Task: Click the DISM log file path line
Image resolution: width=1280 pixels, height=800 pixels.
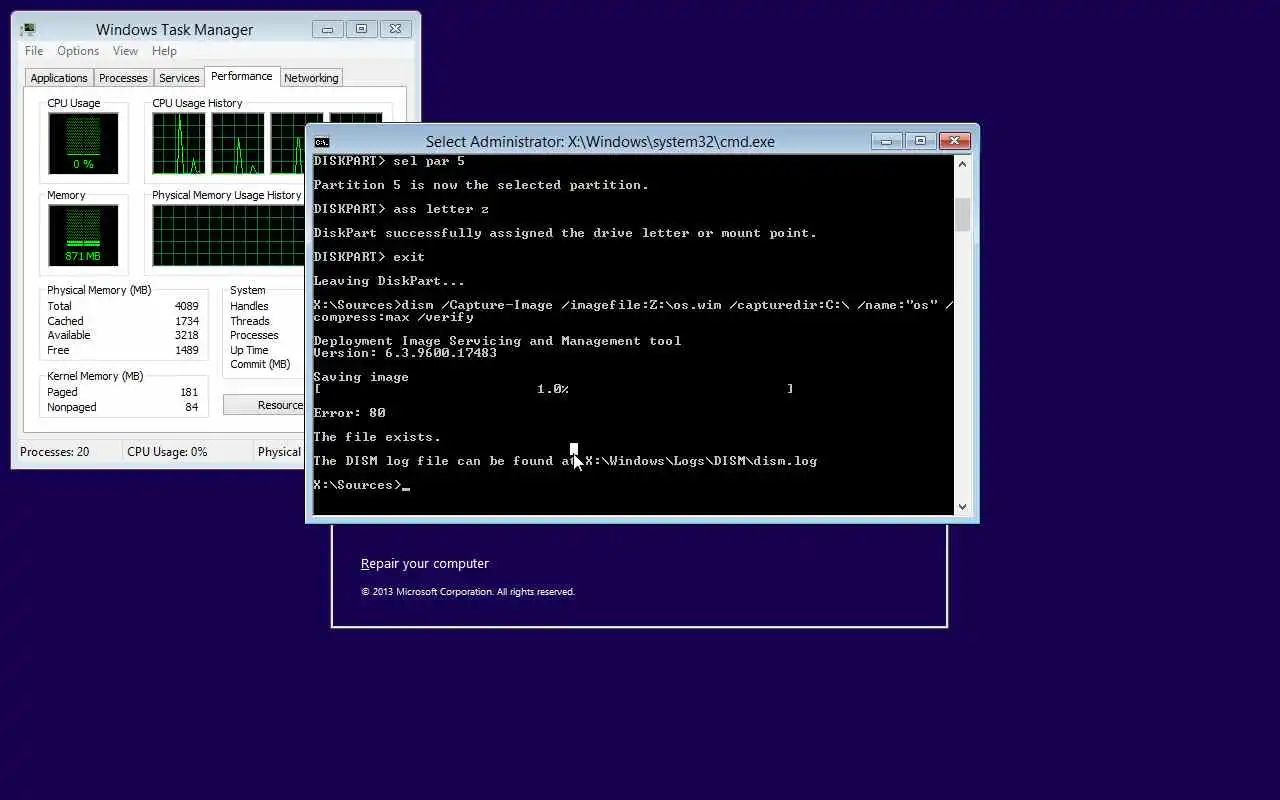Action: click(x=565, y=461)
